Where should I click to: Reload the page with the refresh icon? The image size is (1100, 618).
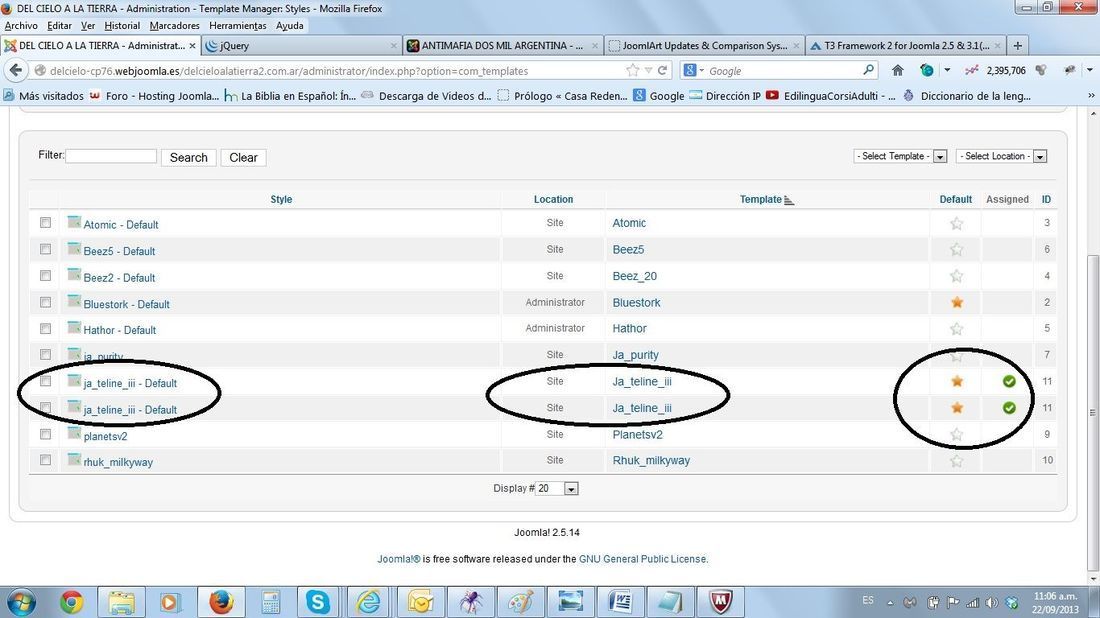coord(662,70)
